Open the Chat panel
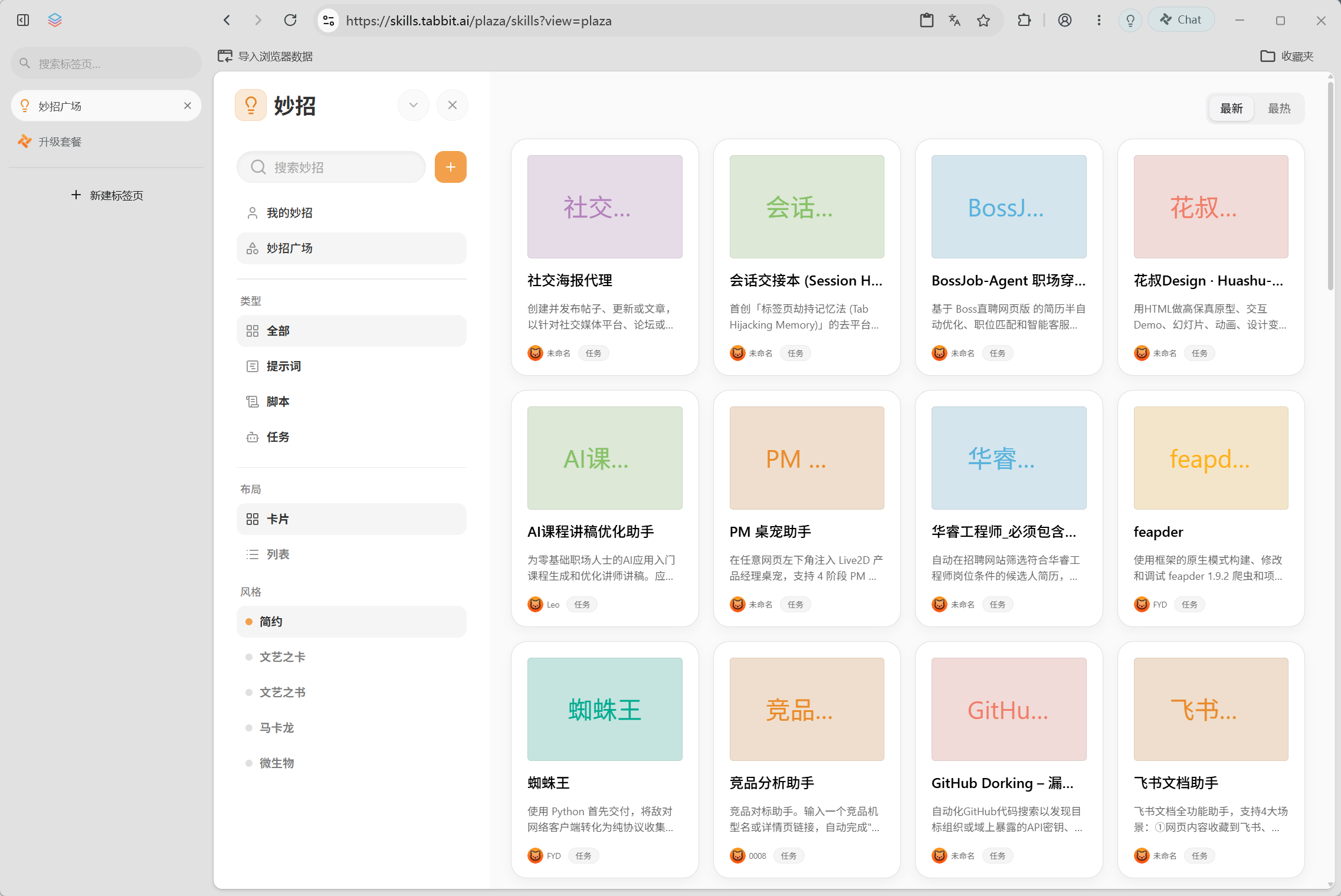 point(1181,19)
